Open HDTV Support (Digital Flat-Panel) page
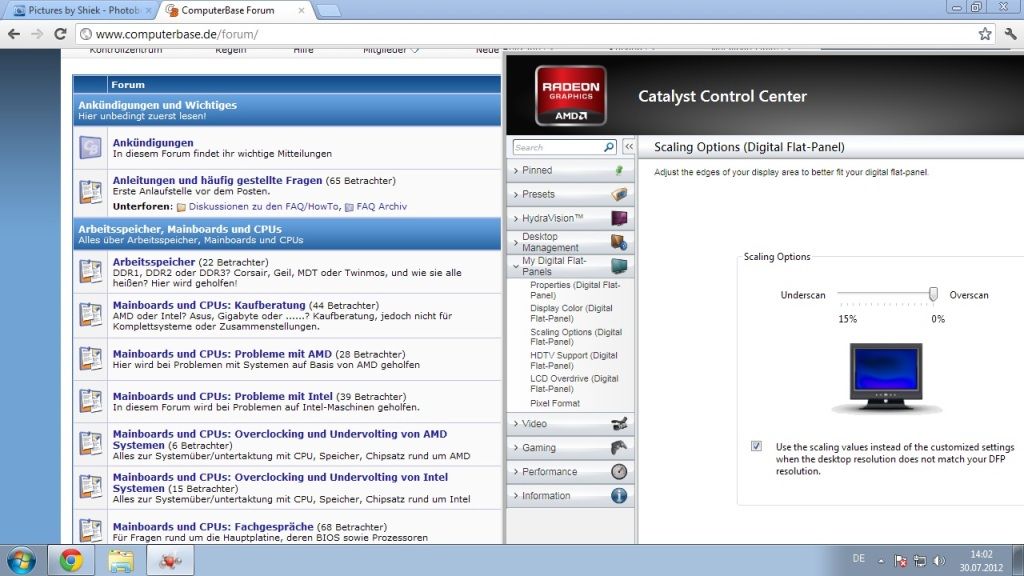 [x=573, y=360]
